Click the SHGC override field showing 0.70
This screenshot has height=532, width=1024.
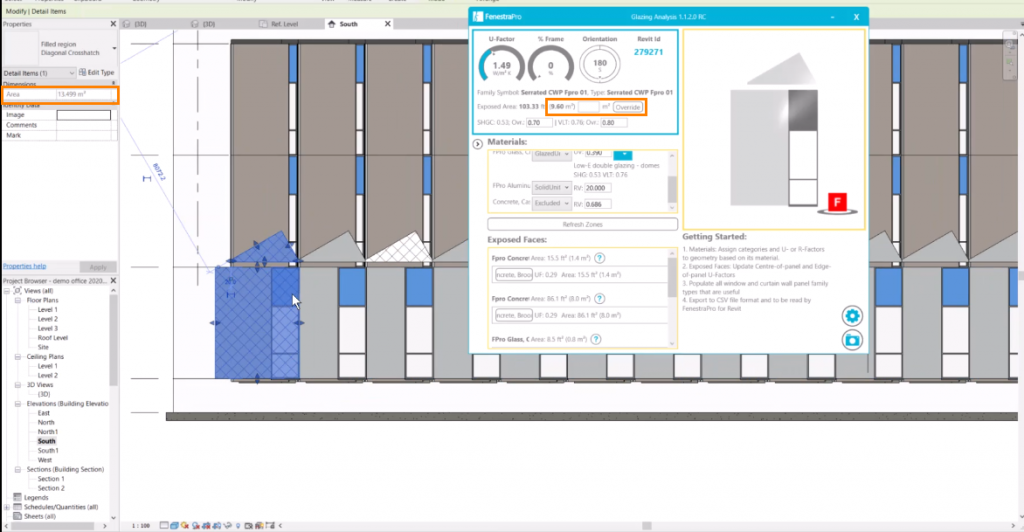pos(539,123)
